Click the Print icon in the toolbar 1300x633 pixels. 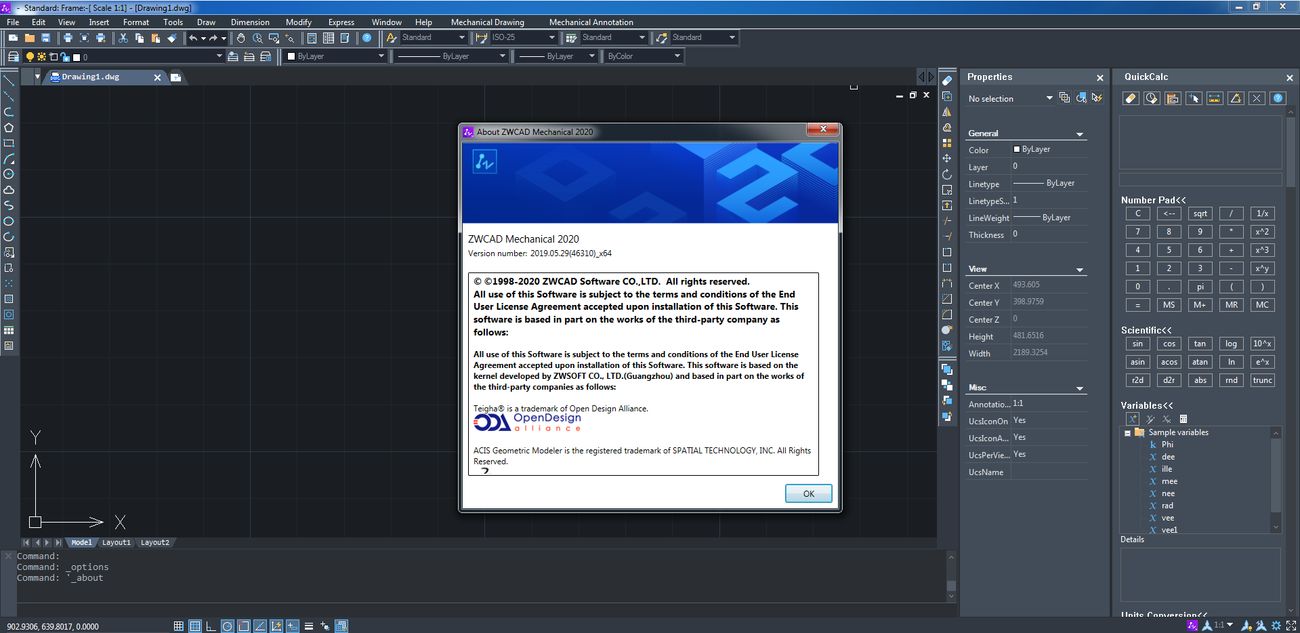(68, 38)
